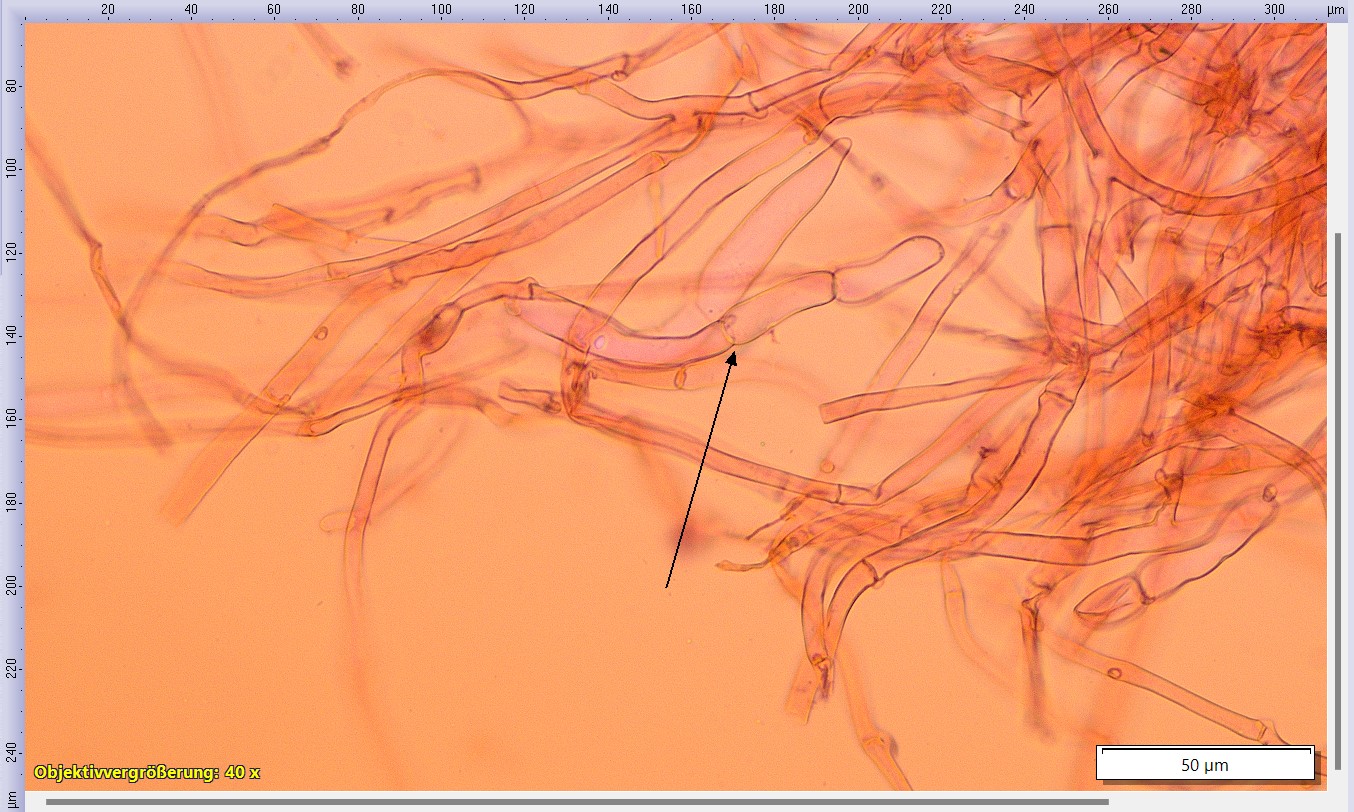Screen dimensions: 1354x812
Task: Click the black arrow annotation head
Action: click(x=734, y=353)
